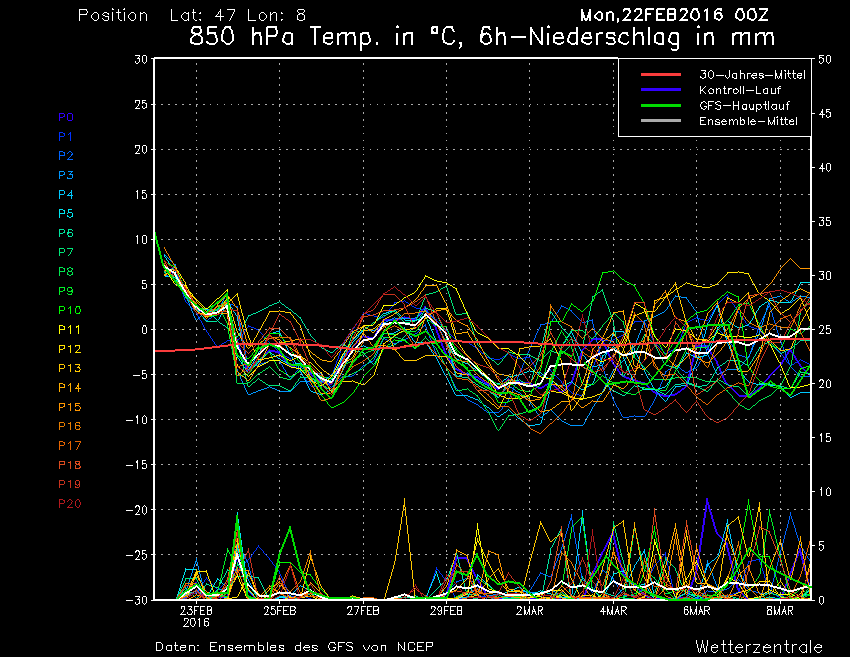This screenshot has width=850, height=657.
Task: Pick the P13 ensemble member label
Action: [x=69, y=368]
